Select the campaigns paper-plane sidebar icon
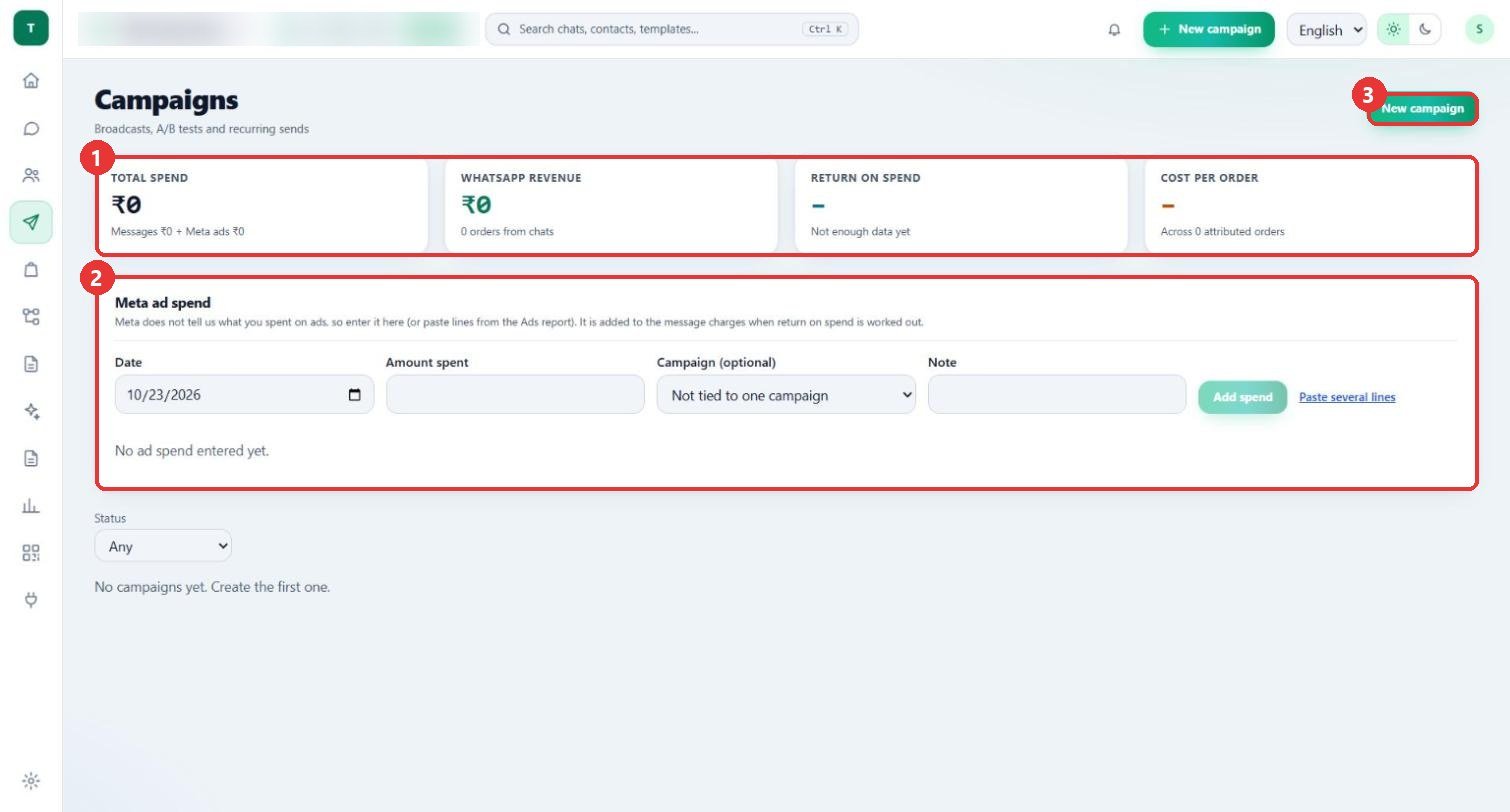 point(31,222)
